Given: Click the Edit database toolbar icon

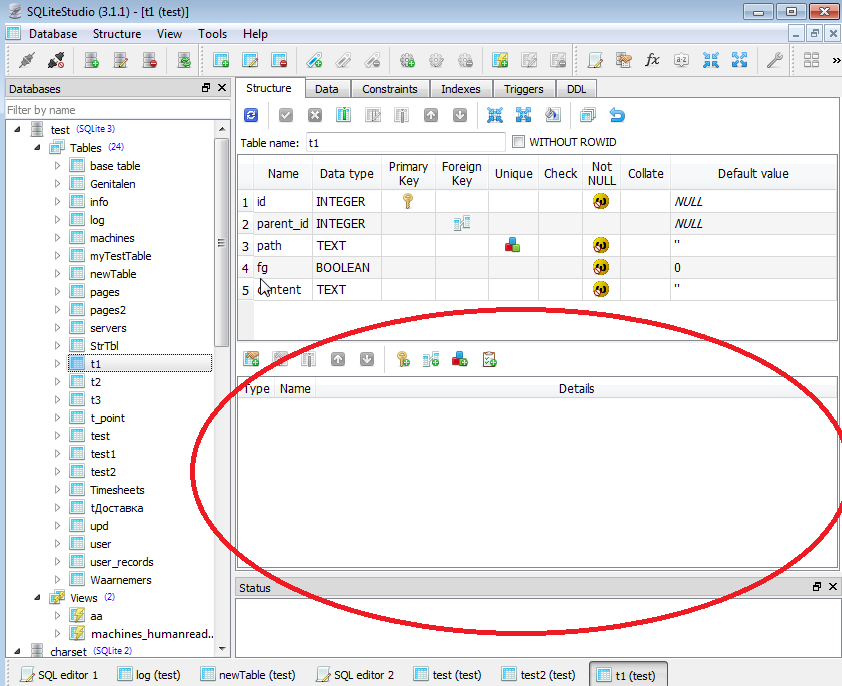Looking at the screenshot, I should [x=121, y=60].
